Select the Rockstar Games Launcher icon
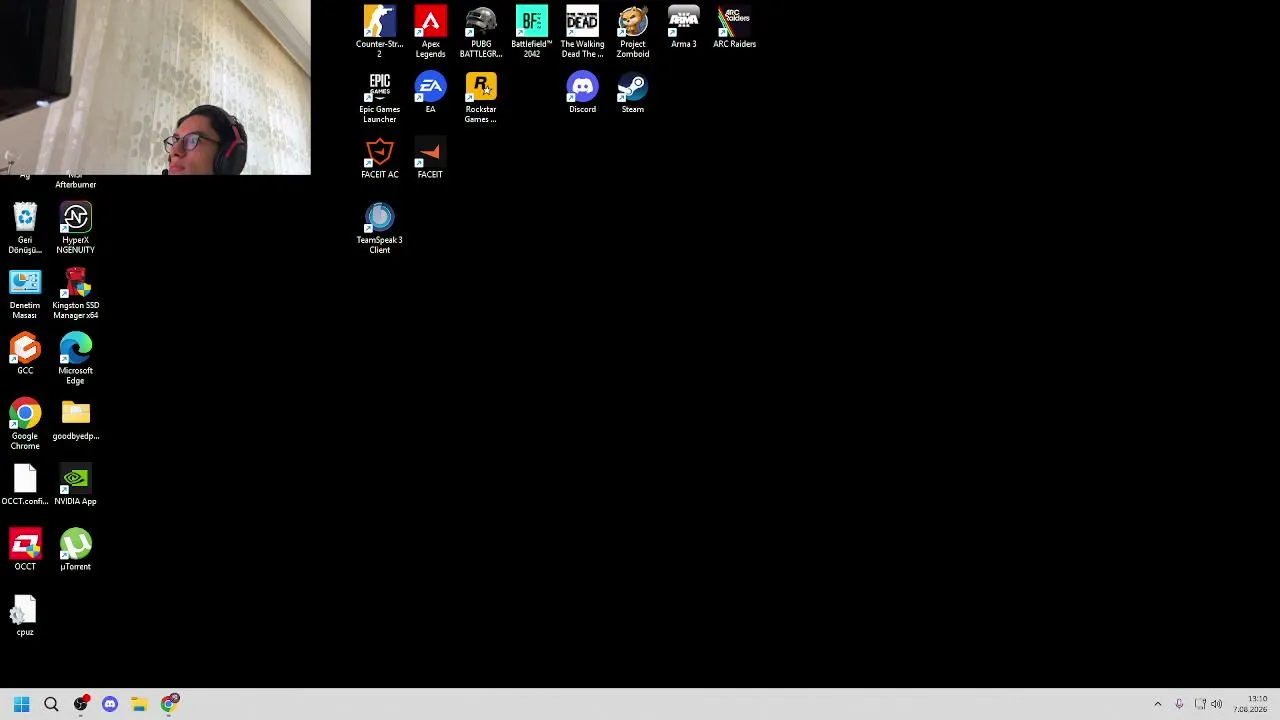Screen dimensions: 1280x720 (x=481, y=97)
